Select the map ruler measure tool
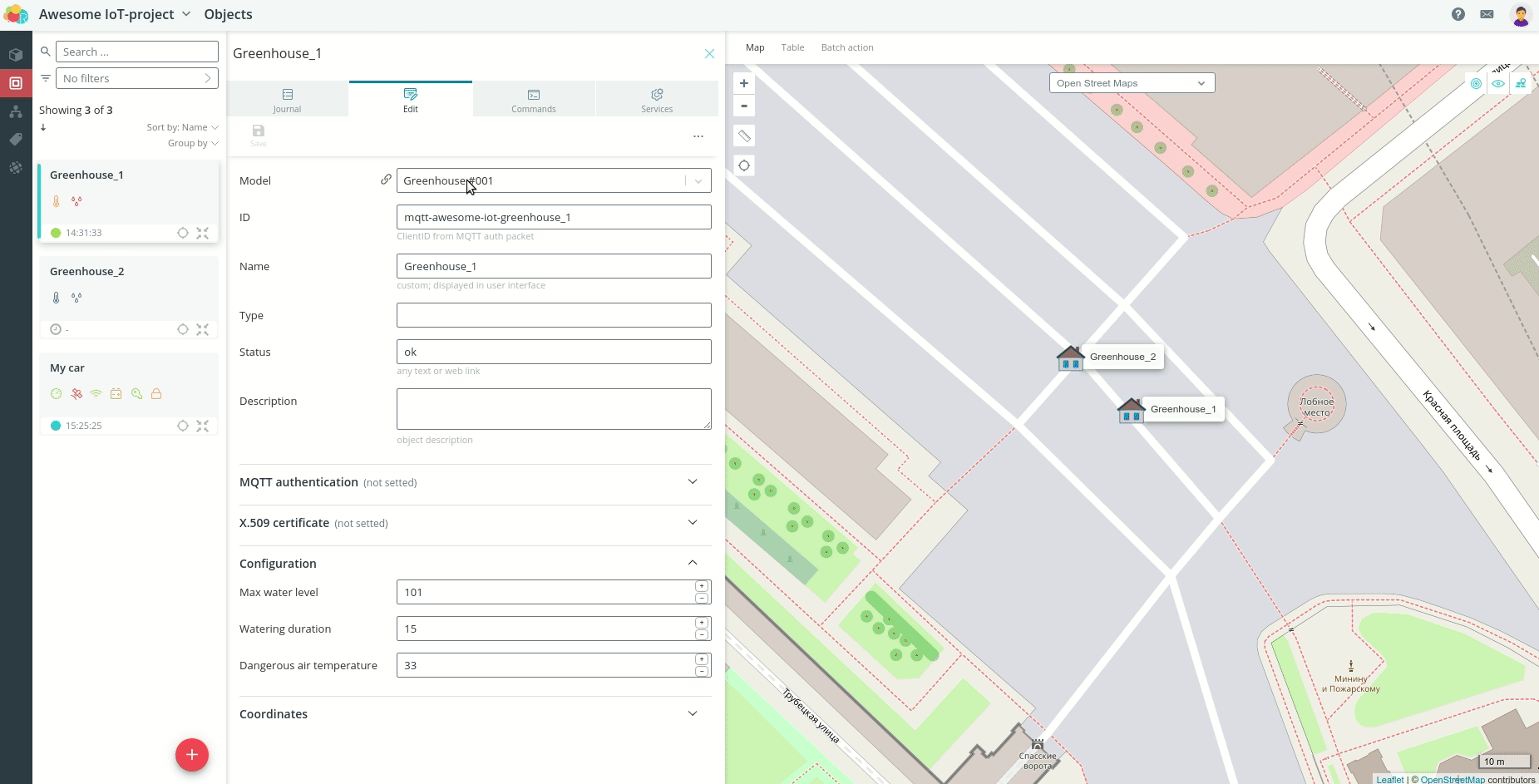The width and height of the screenshot is (1539, 784). [744, 136]
